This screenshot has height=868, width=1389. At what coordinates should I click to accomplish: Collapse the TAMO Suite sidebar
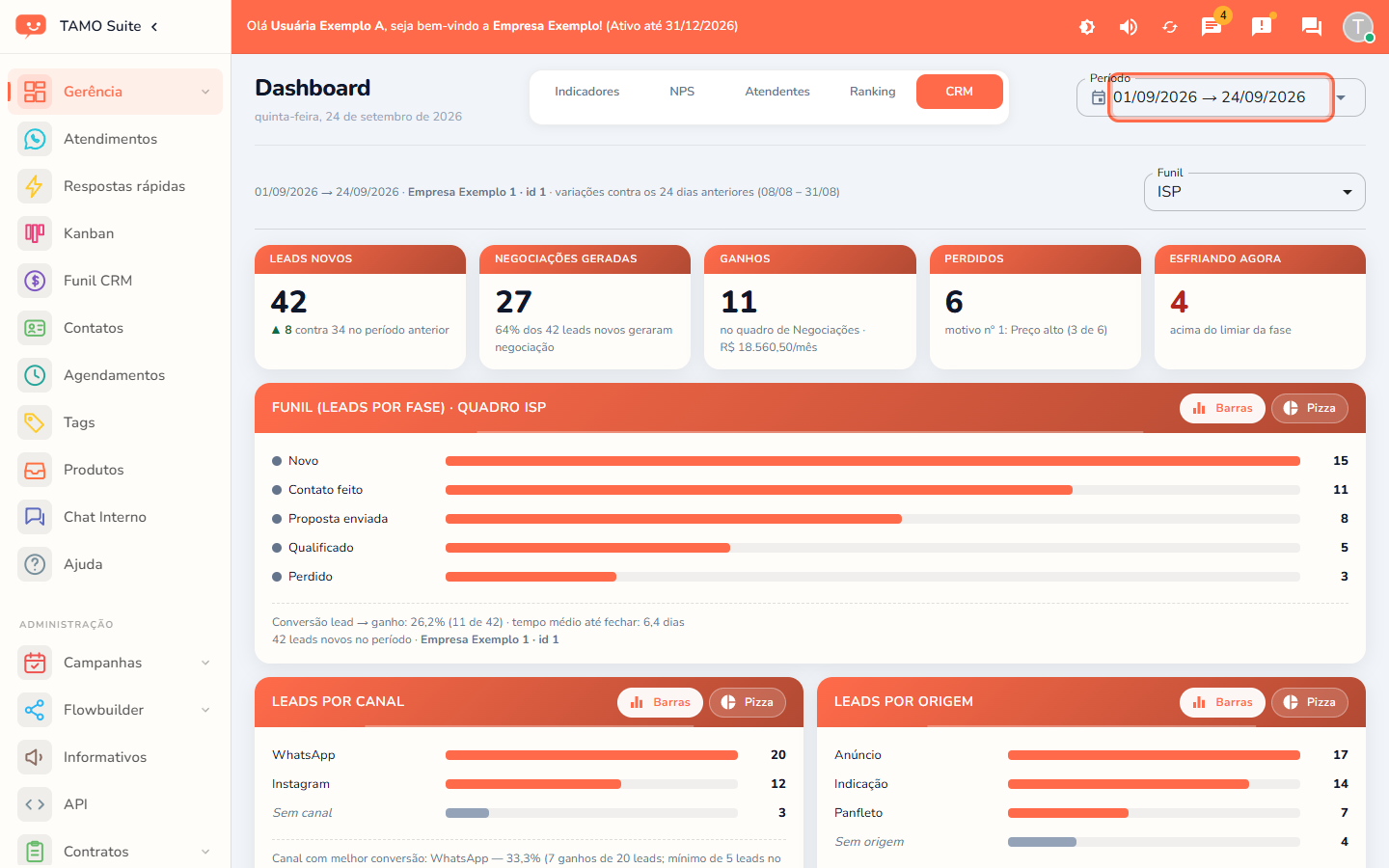tap(154, 26)
